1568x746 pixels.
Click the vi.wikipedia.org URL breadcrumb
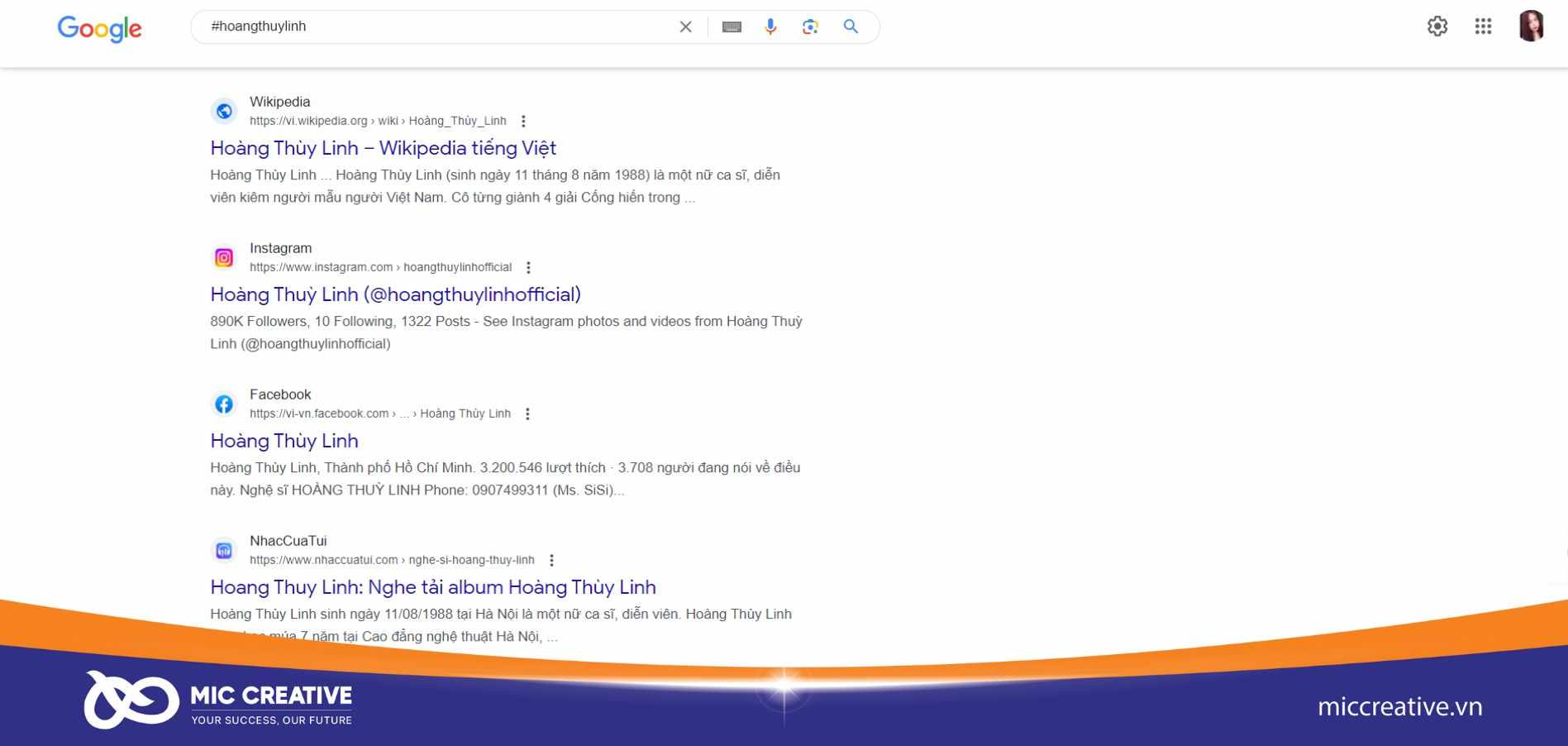point(378,121)
